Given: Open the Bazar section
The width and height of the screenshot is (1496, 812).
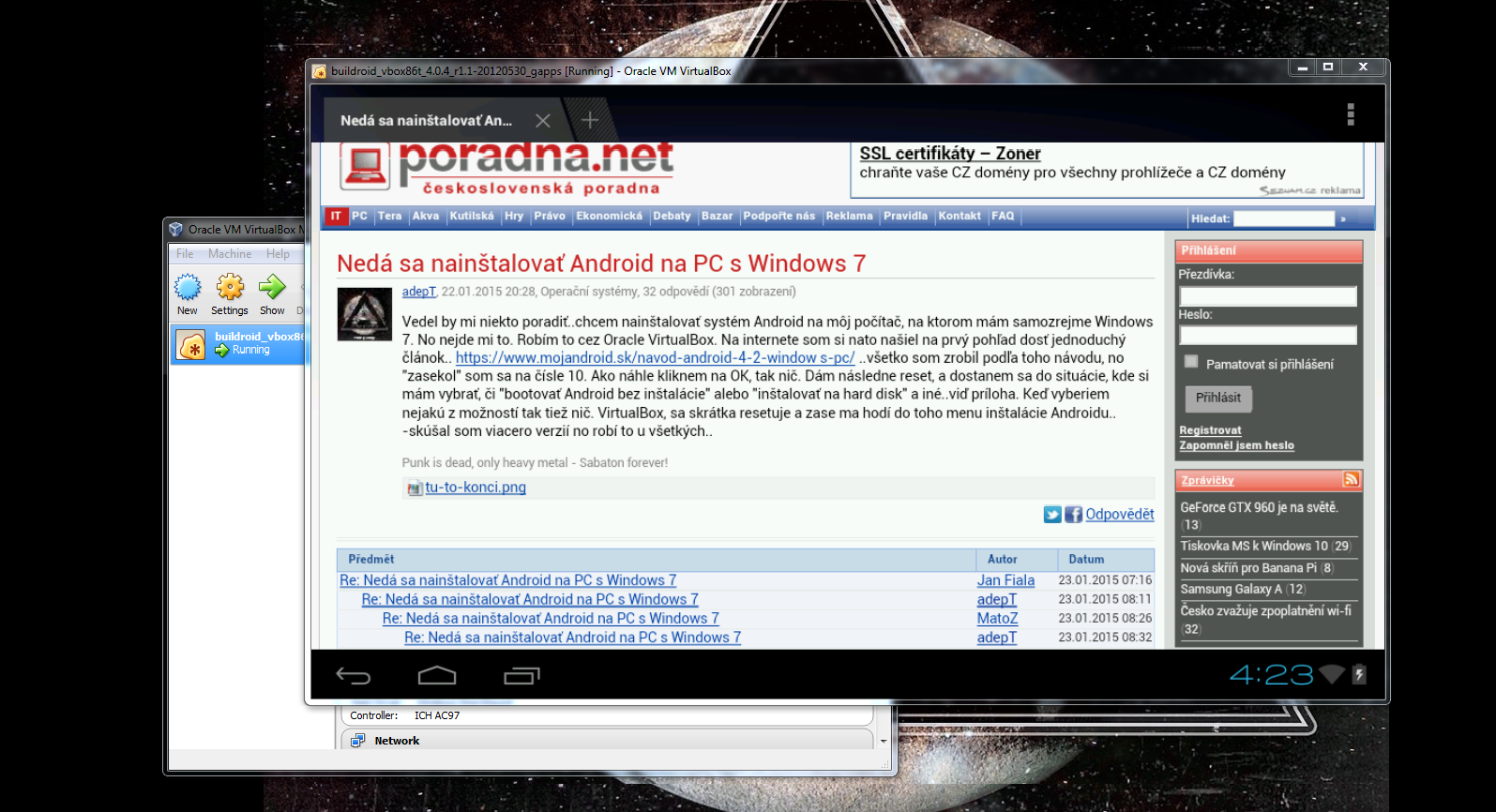Looking at the screenshot, I should [x=718, y=217].
